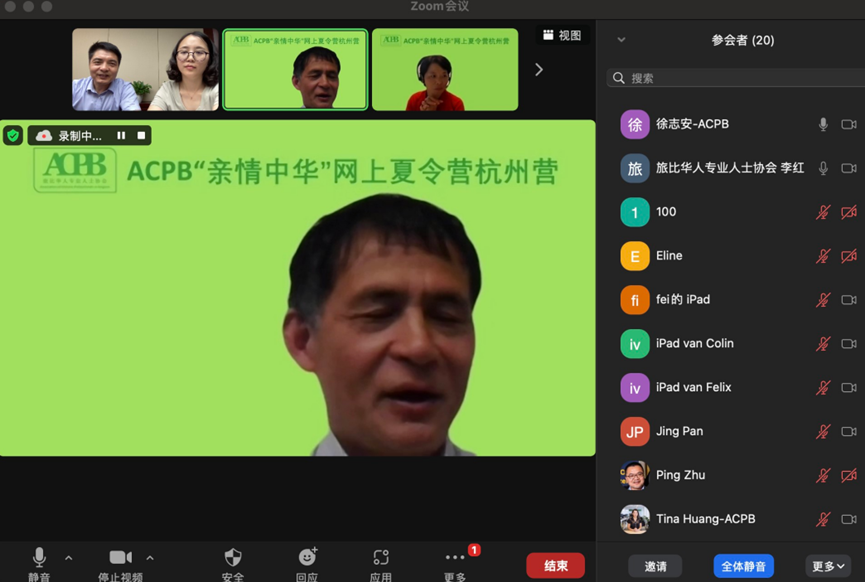The height and width of the screenshot is (582, 865).
Task: Unmute Eline's microphone icon
Action: tap(823, 256)
